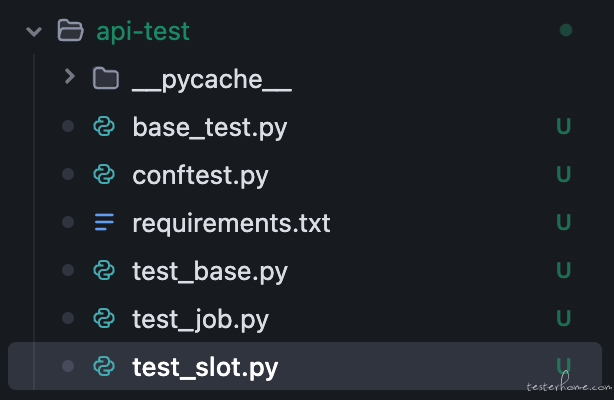Click the text file icon beside requirements.txt
The height and width of the screenshot is (400, 614).
[104, 222]
